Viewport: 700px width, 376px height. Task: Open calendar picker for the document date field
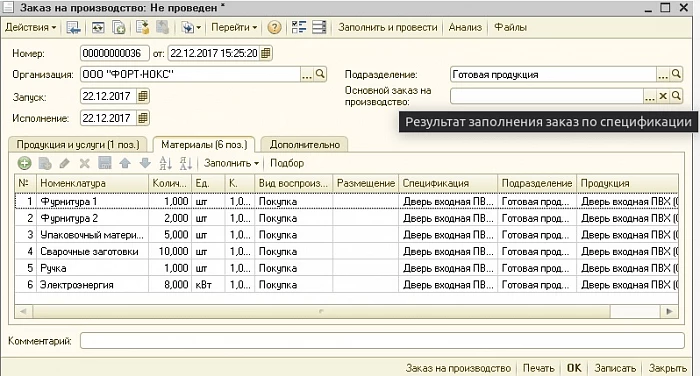(266, 53)
